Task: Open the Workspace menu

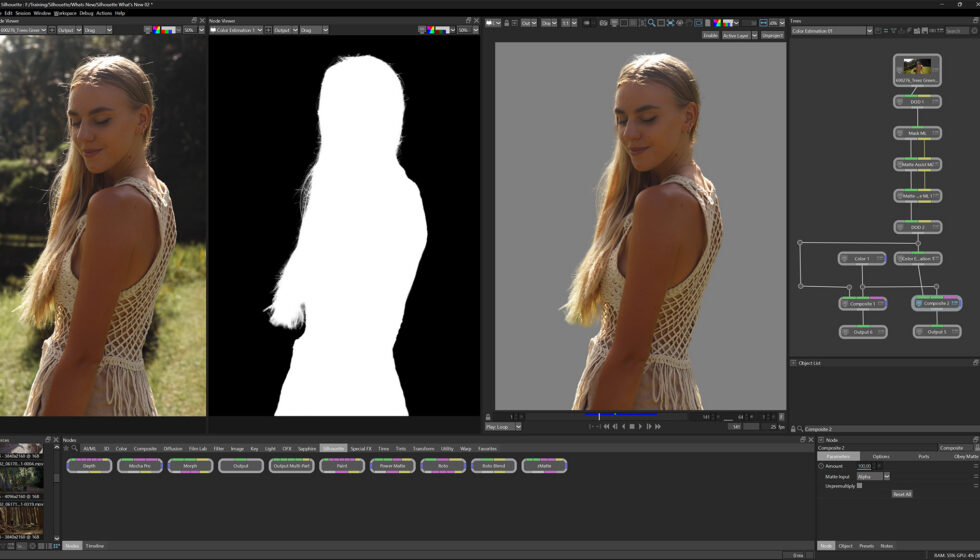Action: tap(65, 12)
